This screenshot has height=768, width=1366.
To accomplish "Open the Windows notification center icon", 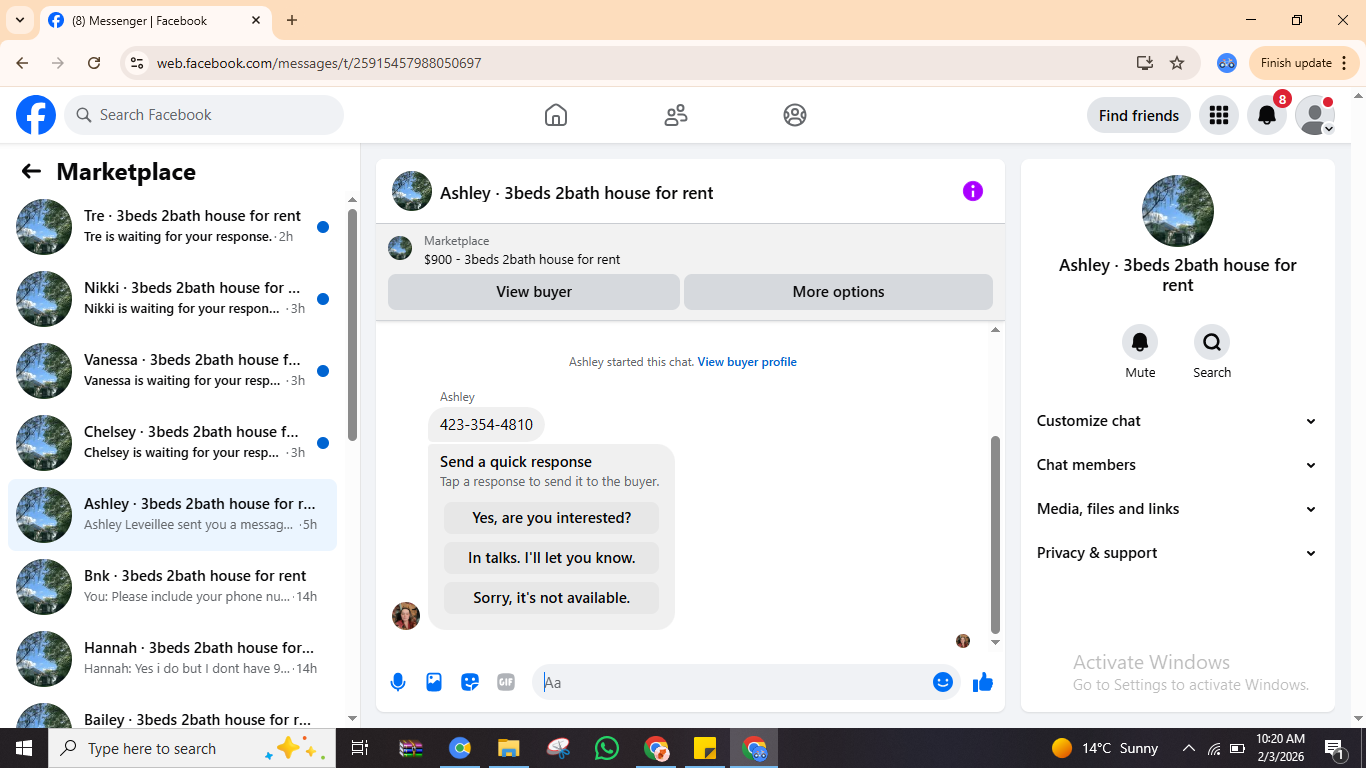I will (x=1334, y=748).
